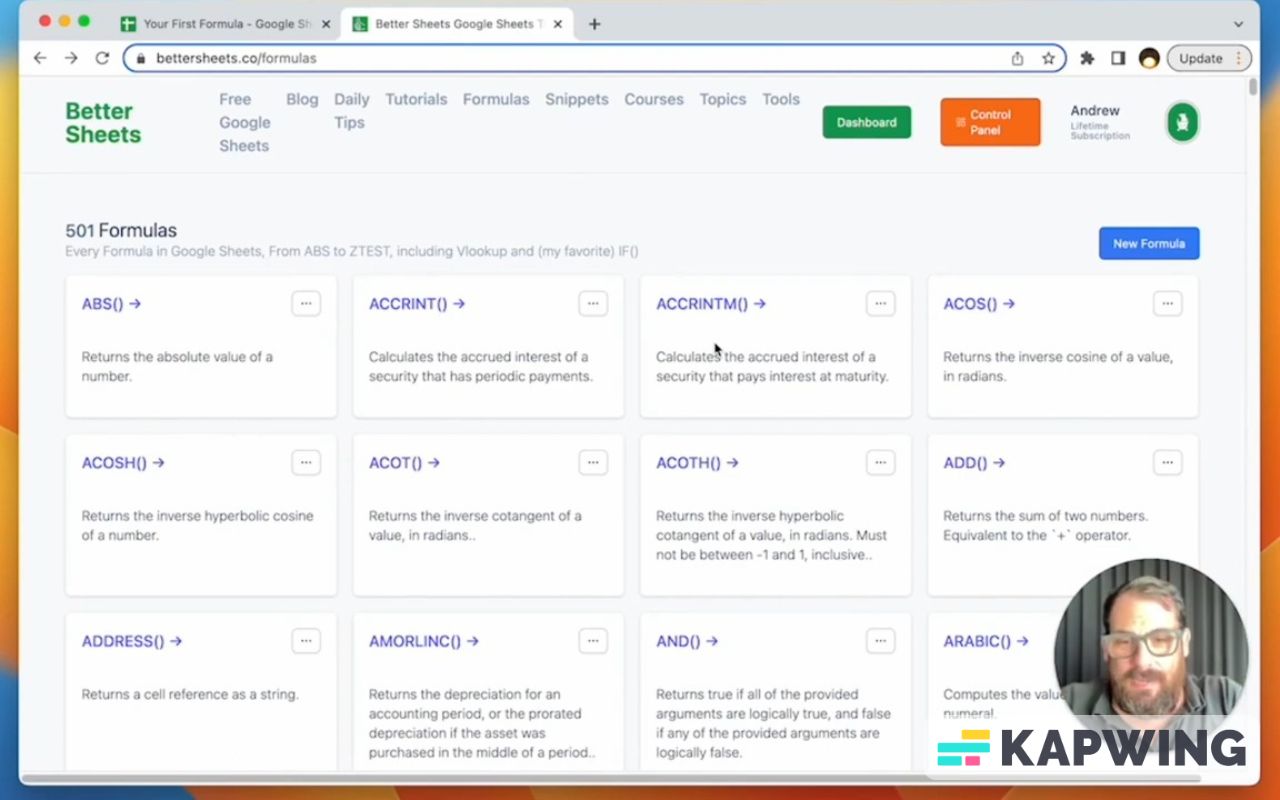
Task: Open the ACOS() formula link
Action: point(979,303)
